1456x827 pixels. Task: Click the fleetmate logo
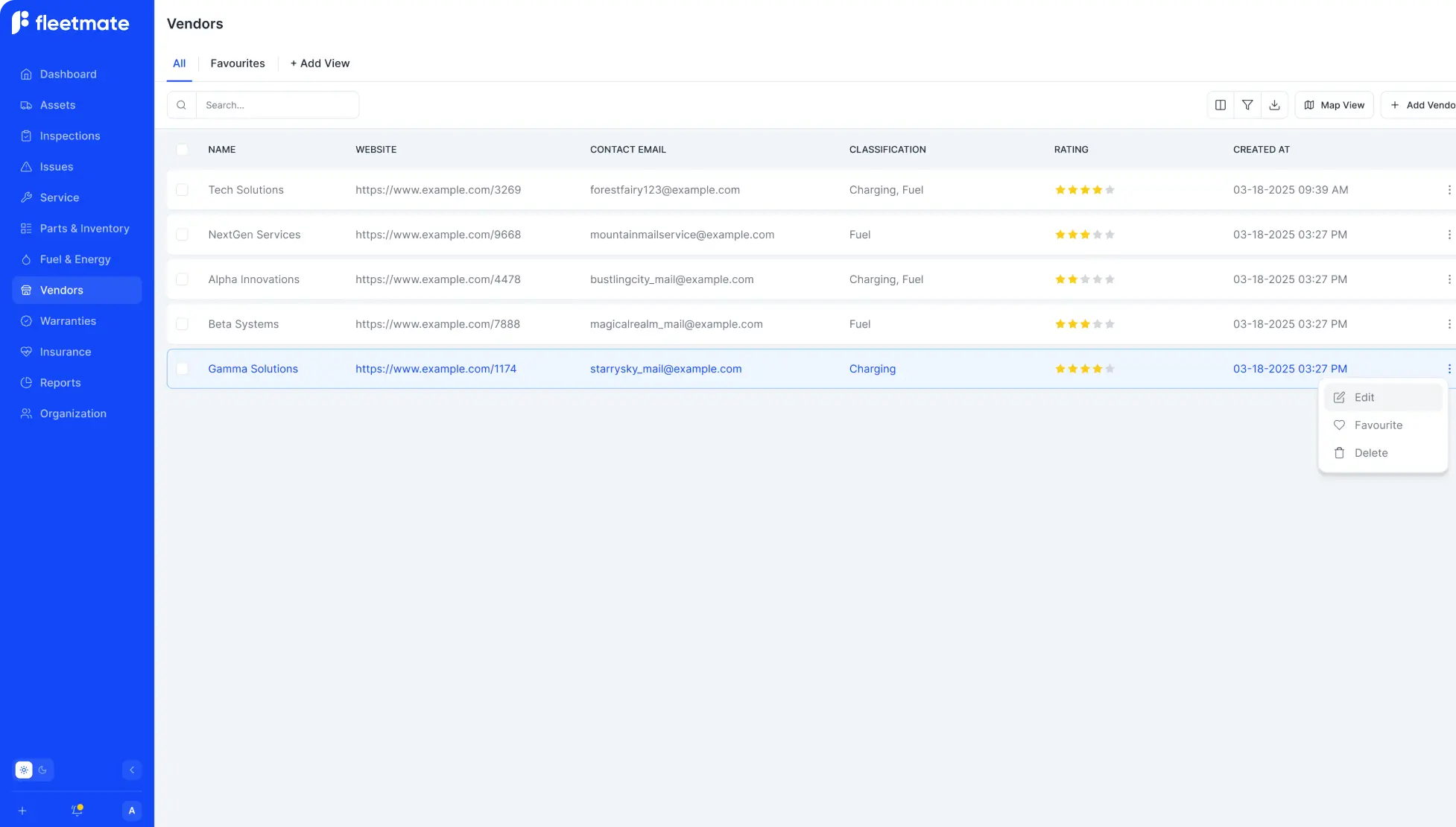click(x=71, y=23)
